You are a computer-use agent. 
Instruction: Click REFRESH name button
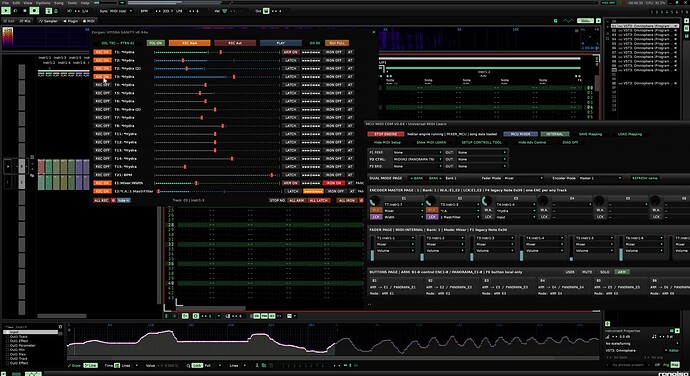(645, 178)
